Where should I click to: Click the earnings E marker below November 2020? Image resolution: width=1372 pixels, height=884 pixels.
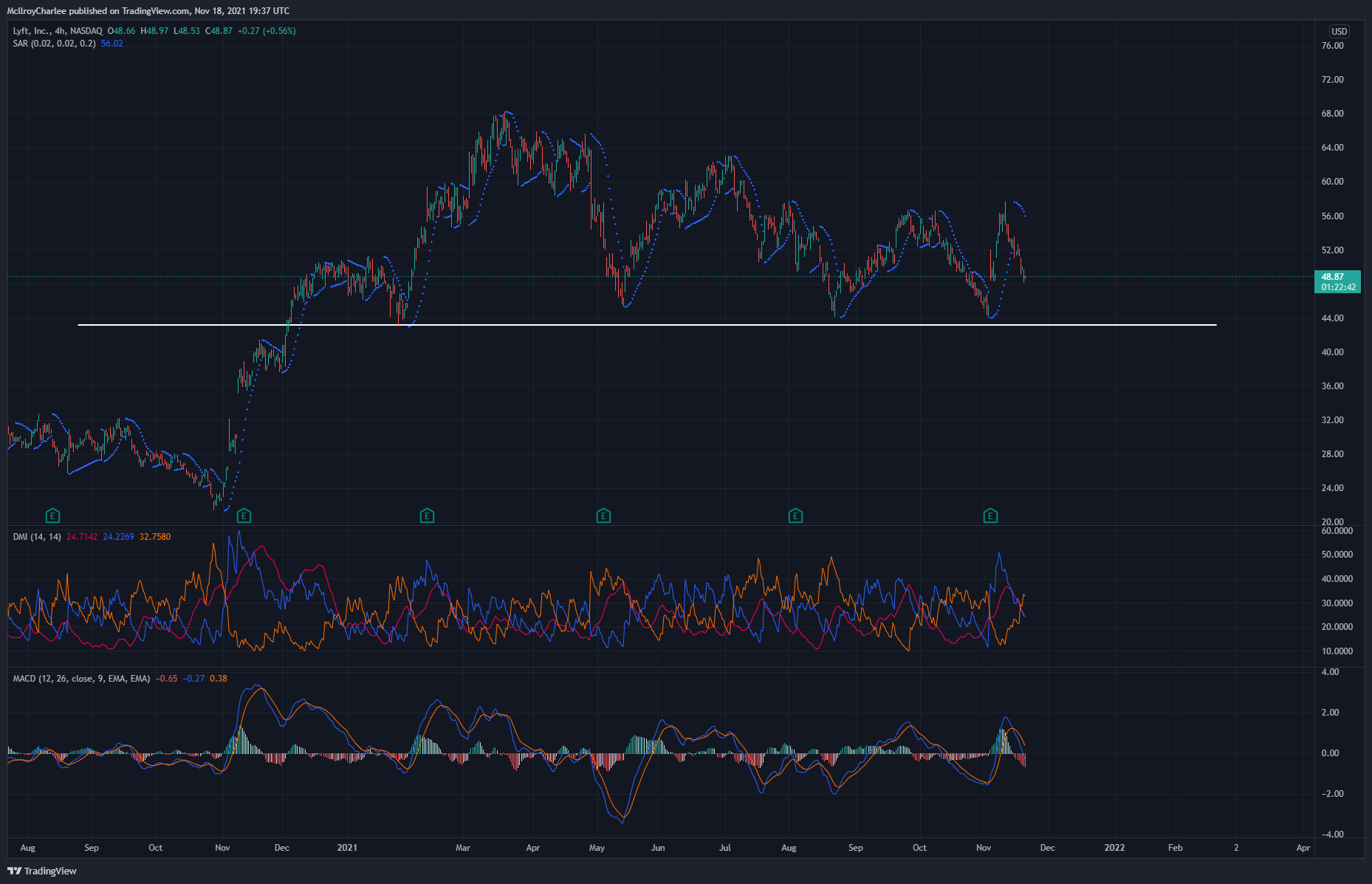tap(244, 515)
